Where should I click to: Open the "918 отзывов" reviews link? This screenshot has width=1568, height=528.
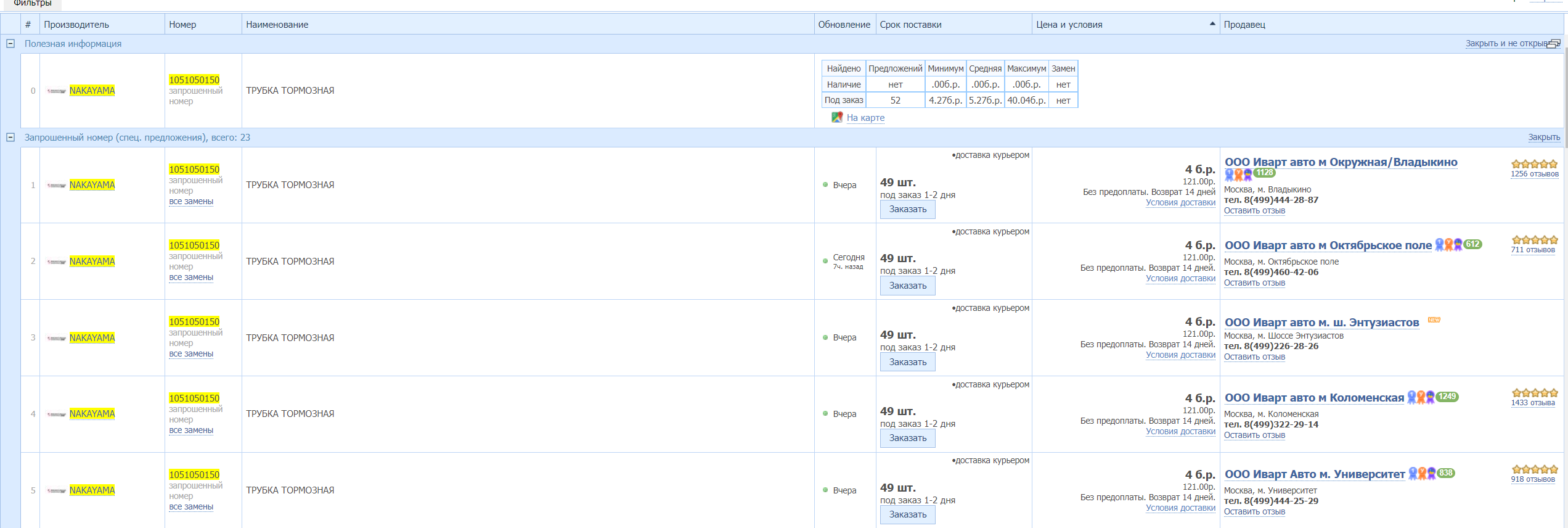1533,479
